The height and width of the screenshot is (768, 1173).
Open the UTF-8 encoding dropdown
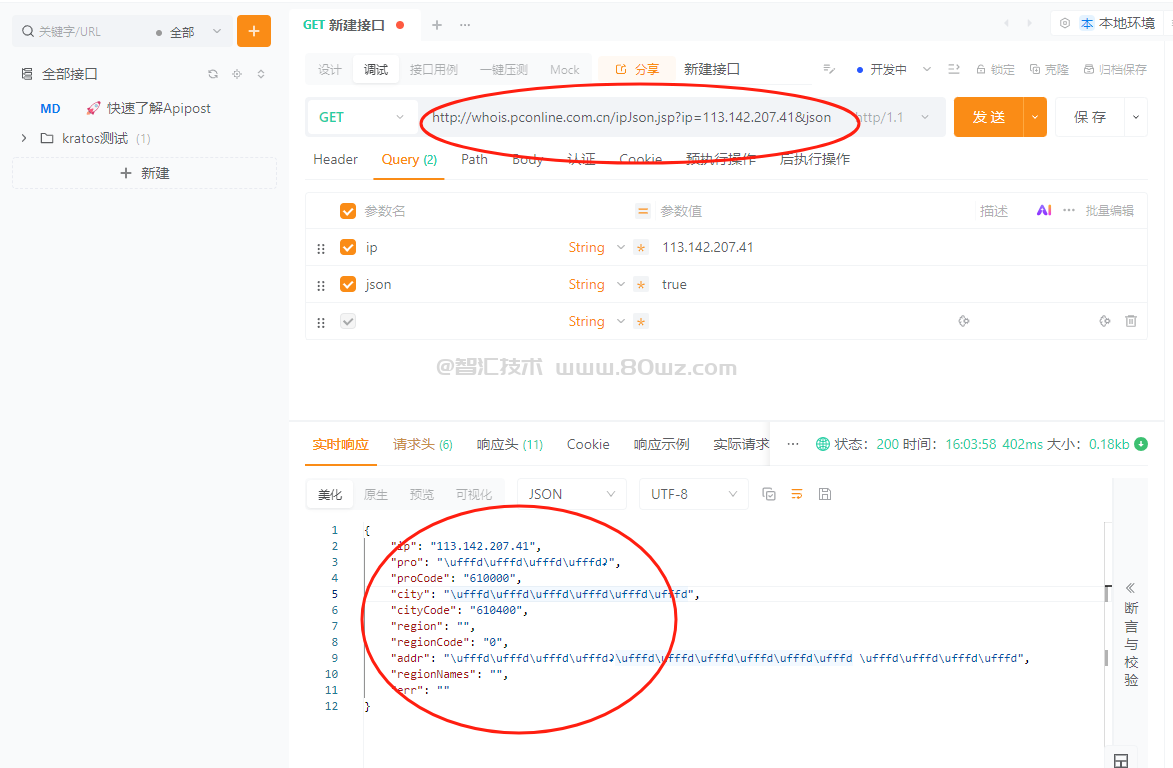[x=696, y=494]
